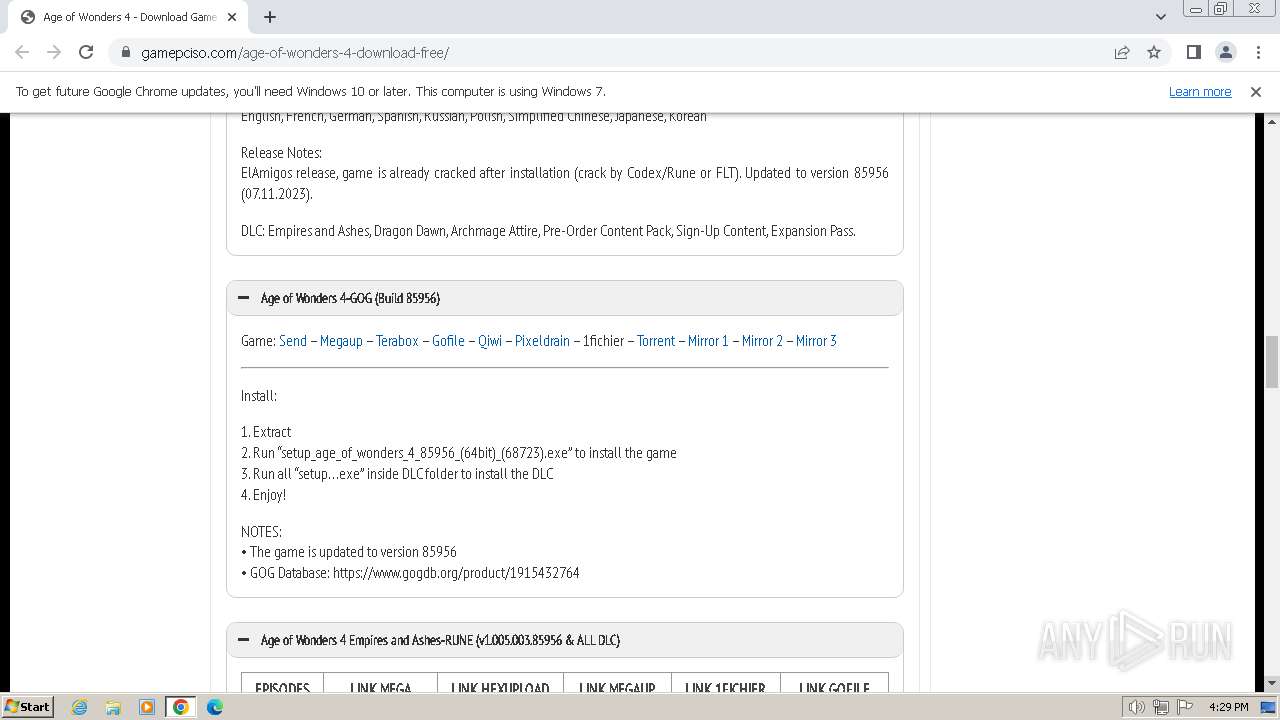Collapse Age of Wonders 4-GOG section
The height and width of the screenshot is (720, 1280).
[243, 298]
